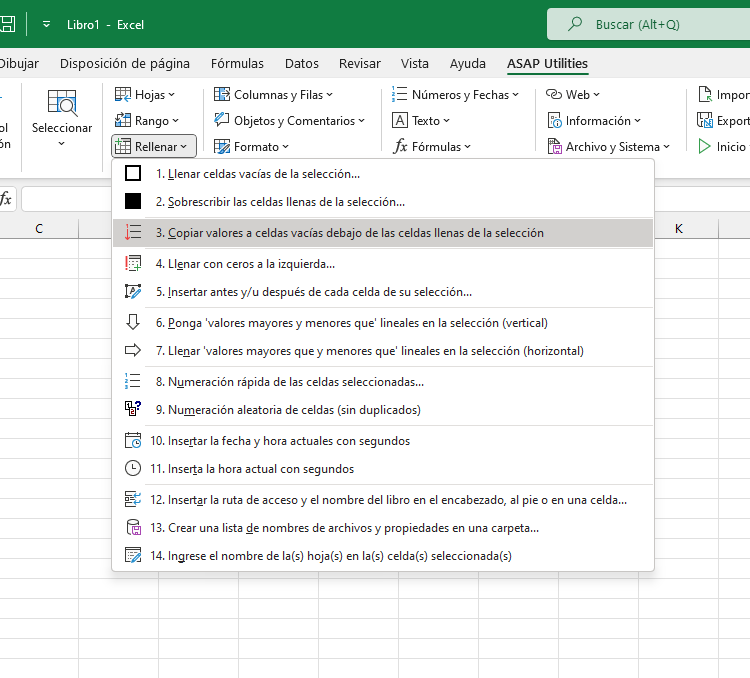Choose Numeración aleatoria de celdas (sin duplicados)
The image size is (750, 678).
point(383,410)
